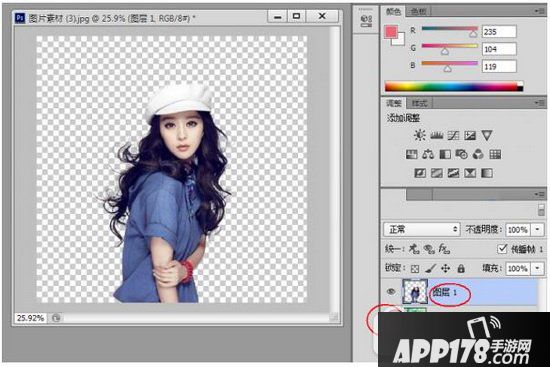Open the 调整 panel flyout menu
This screenshot has width=550, height=367.
(540, 103)
